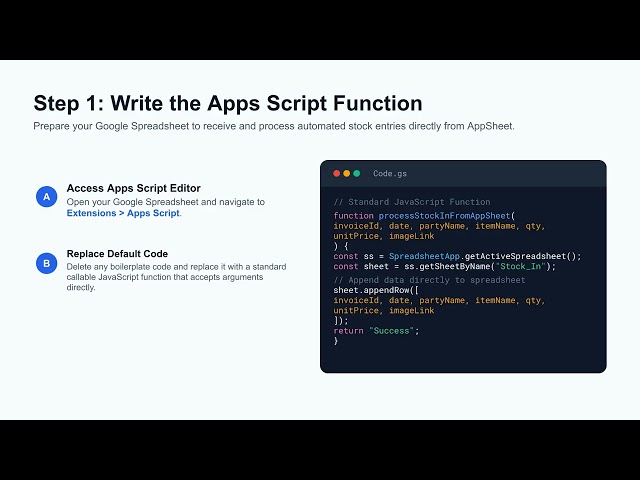
Task: Click the processStockInFromAppSheet function name
Action: point(444,216)
